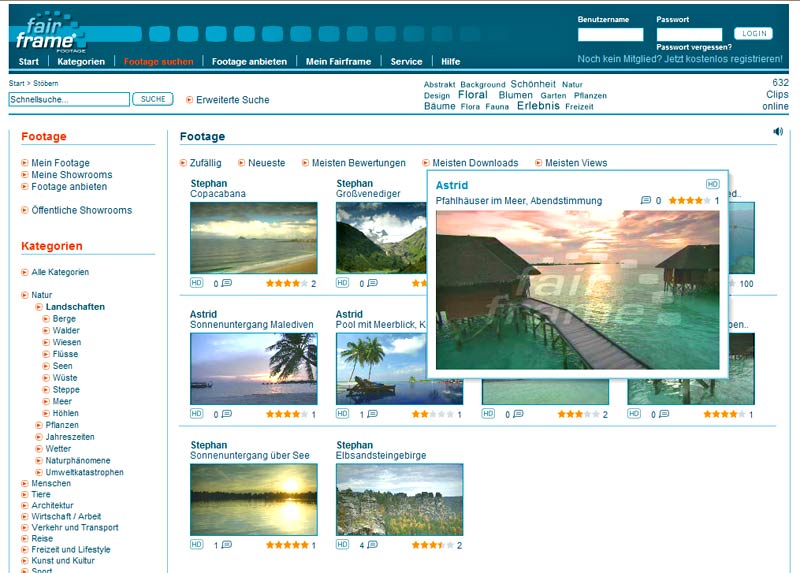Click the Schnellsuche input field

click(x=69, y=100)
